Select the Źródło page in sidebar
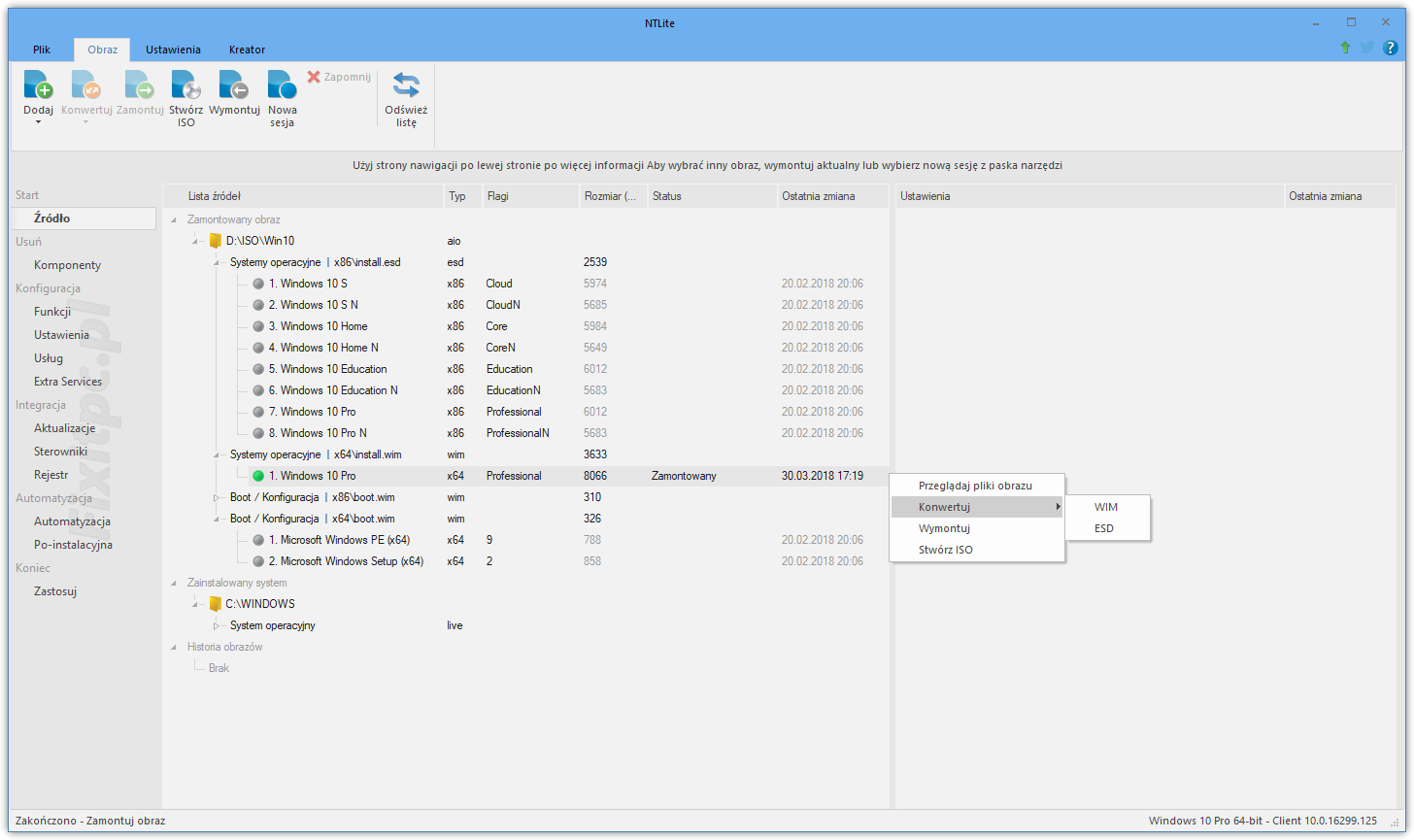The height and width of the screenshot is (840, 1414). coord(84,218)
